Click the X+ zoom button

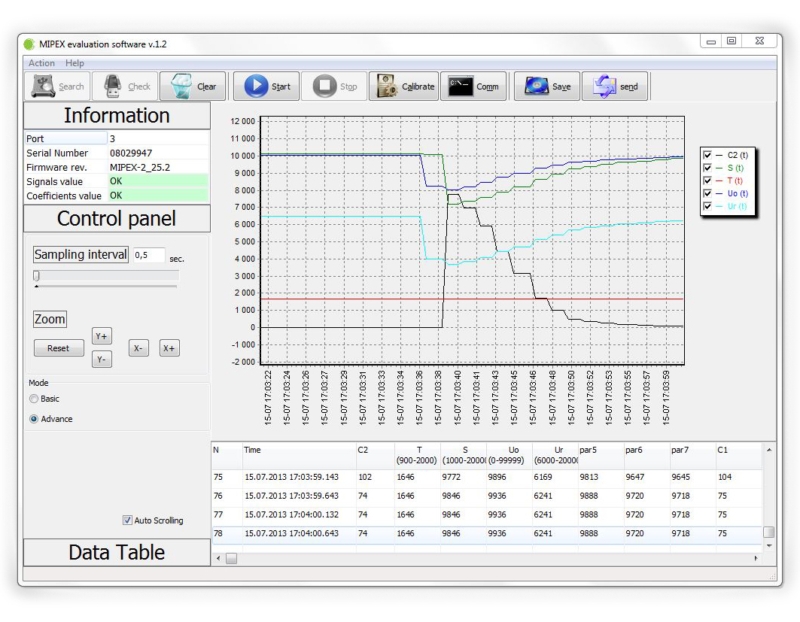click(x=169, y=348)
